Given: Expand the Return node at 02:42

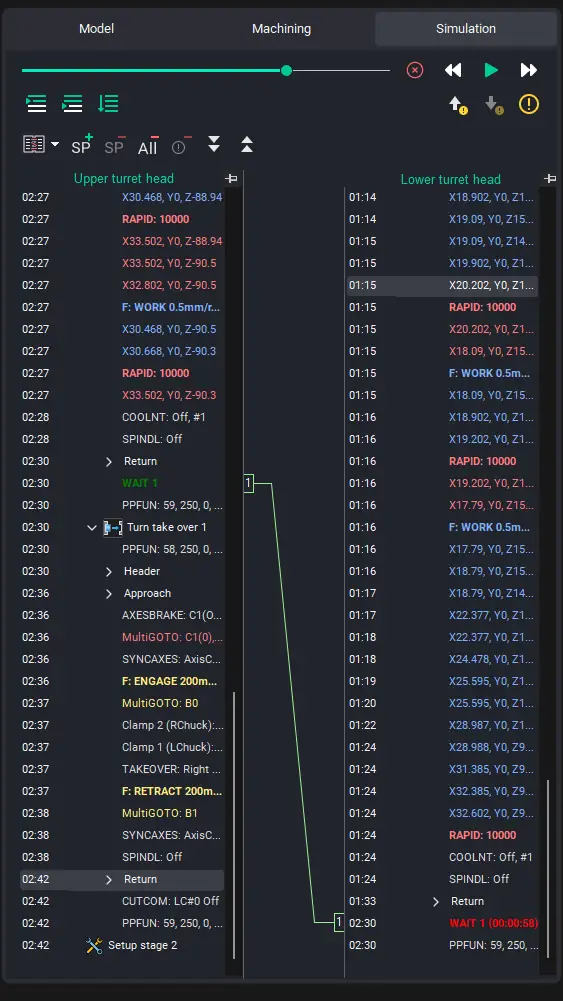Looking at the screenshot, I should coord(109,880).
